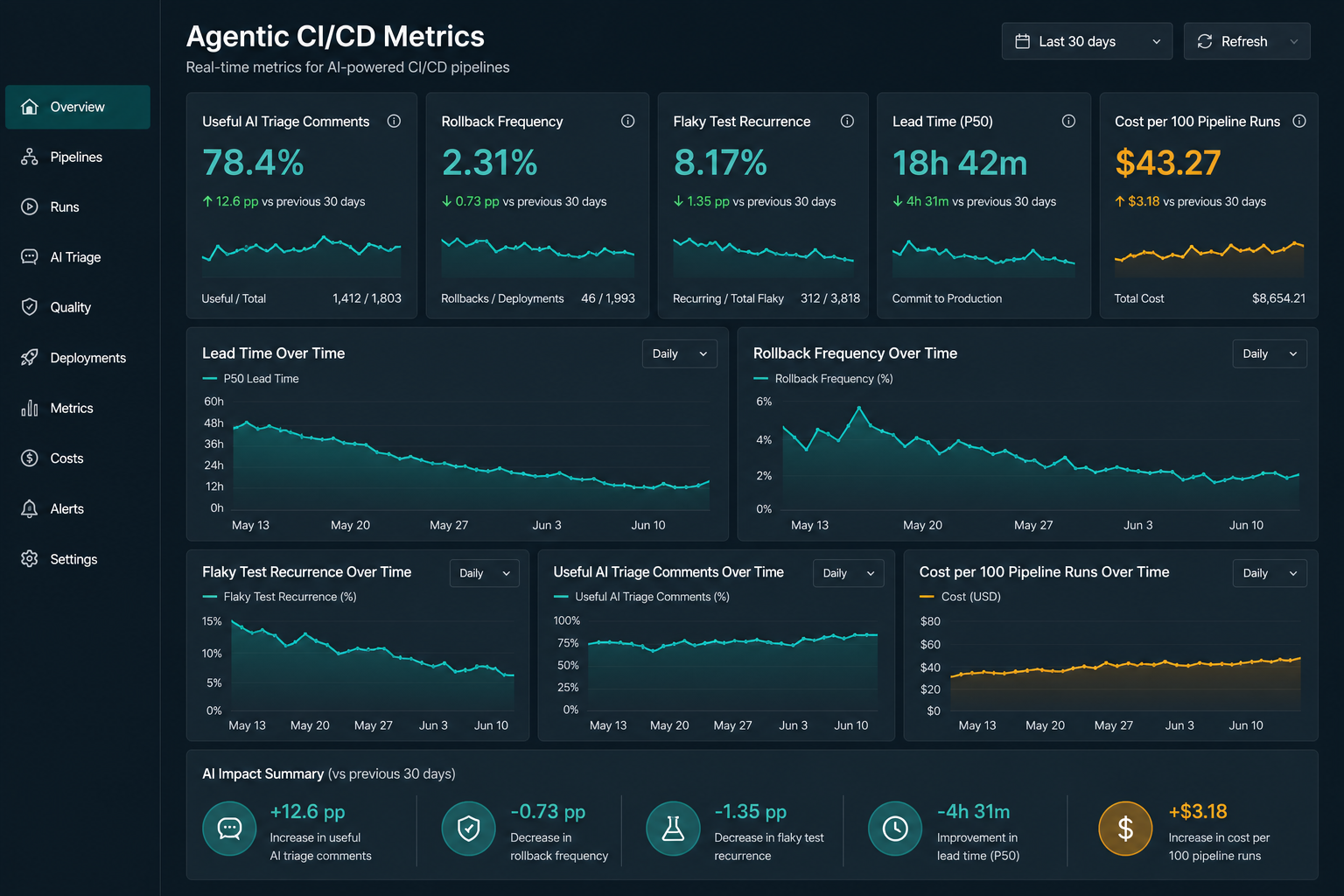
Task: Open the Last 30 days date range dropdown
Action: tap(1087, 41)
